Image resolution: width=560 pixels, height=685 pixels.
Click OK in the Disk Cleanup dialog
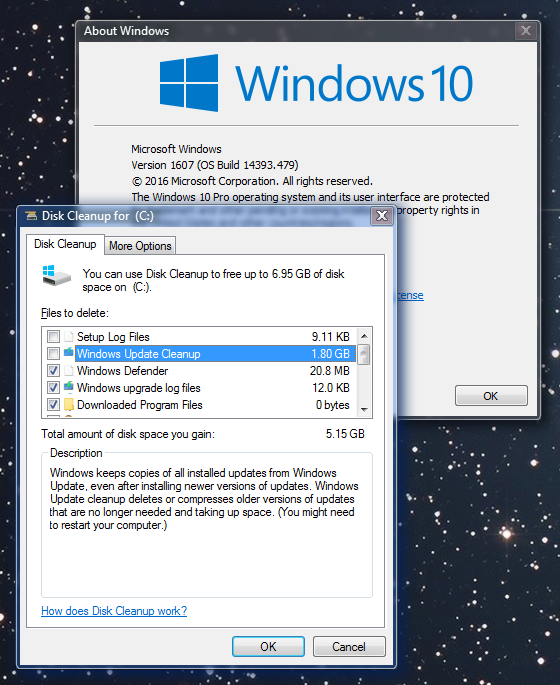268,647
